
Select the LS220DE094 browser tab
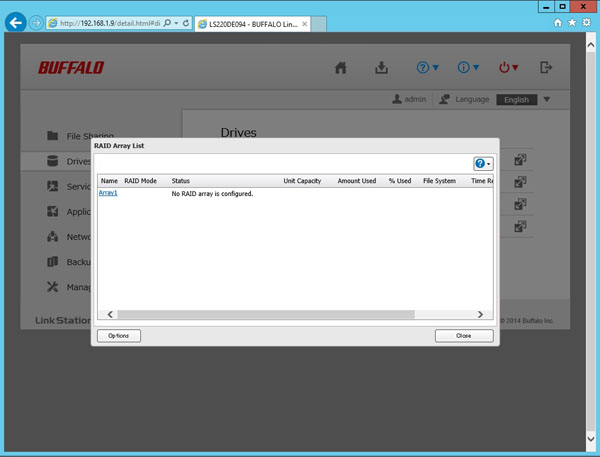251,22
